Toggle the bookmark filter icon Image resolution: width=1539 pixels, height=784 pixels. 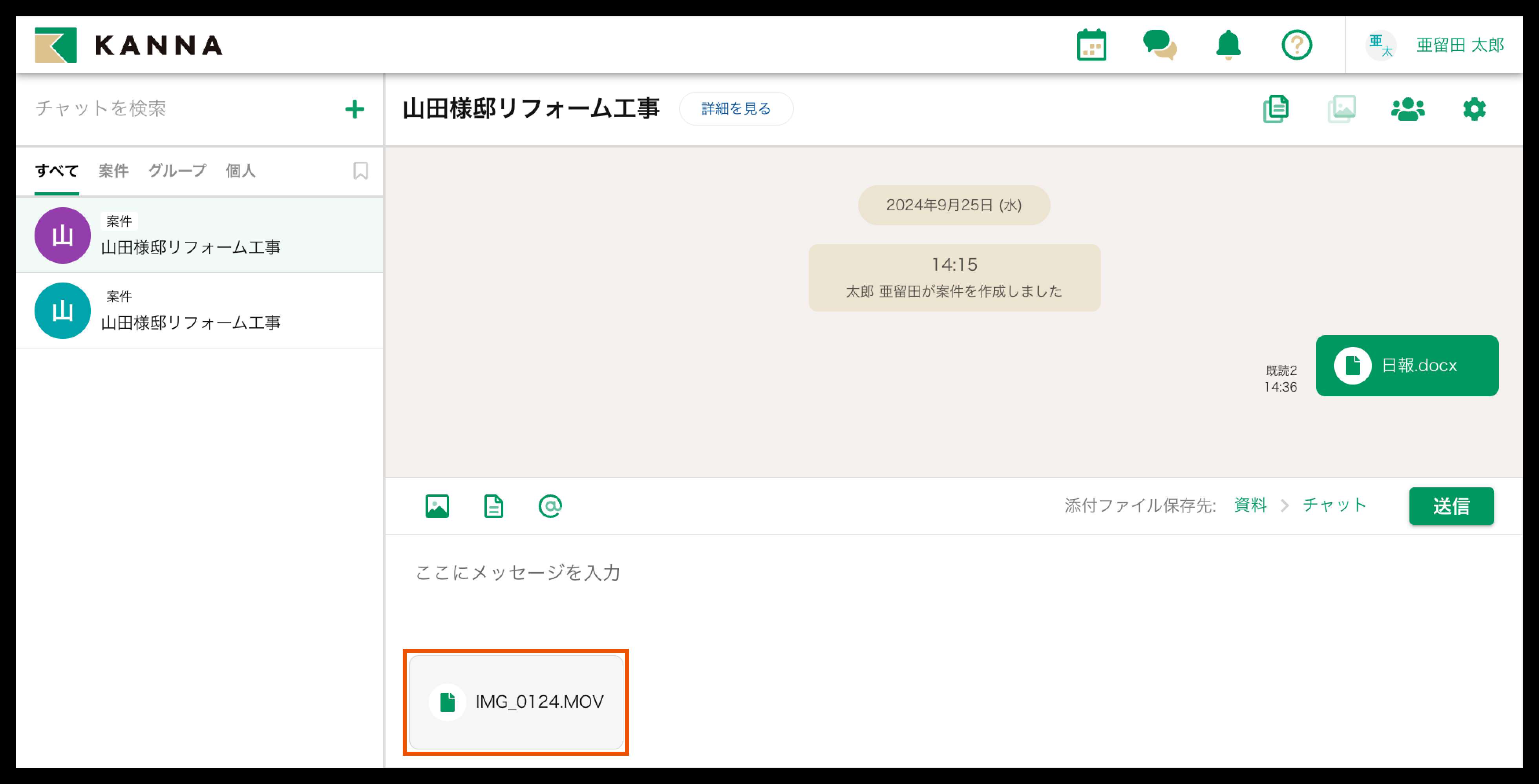360,171
